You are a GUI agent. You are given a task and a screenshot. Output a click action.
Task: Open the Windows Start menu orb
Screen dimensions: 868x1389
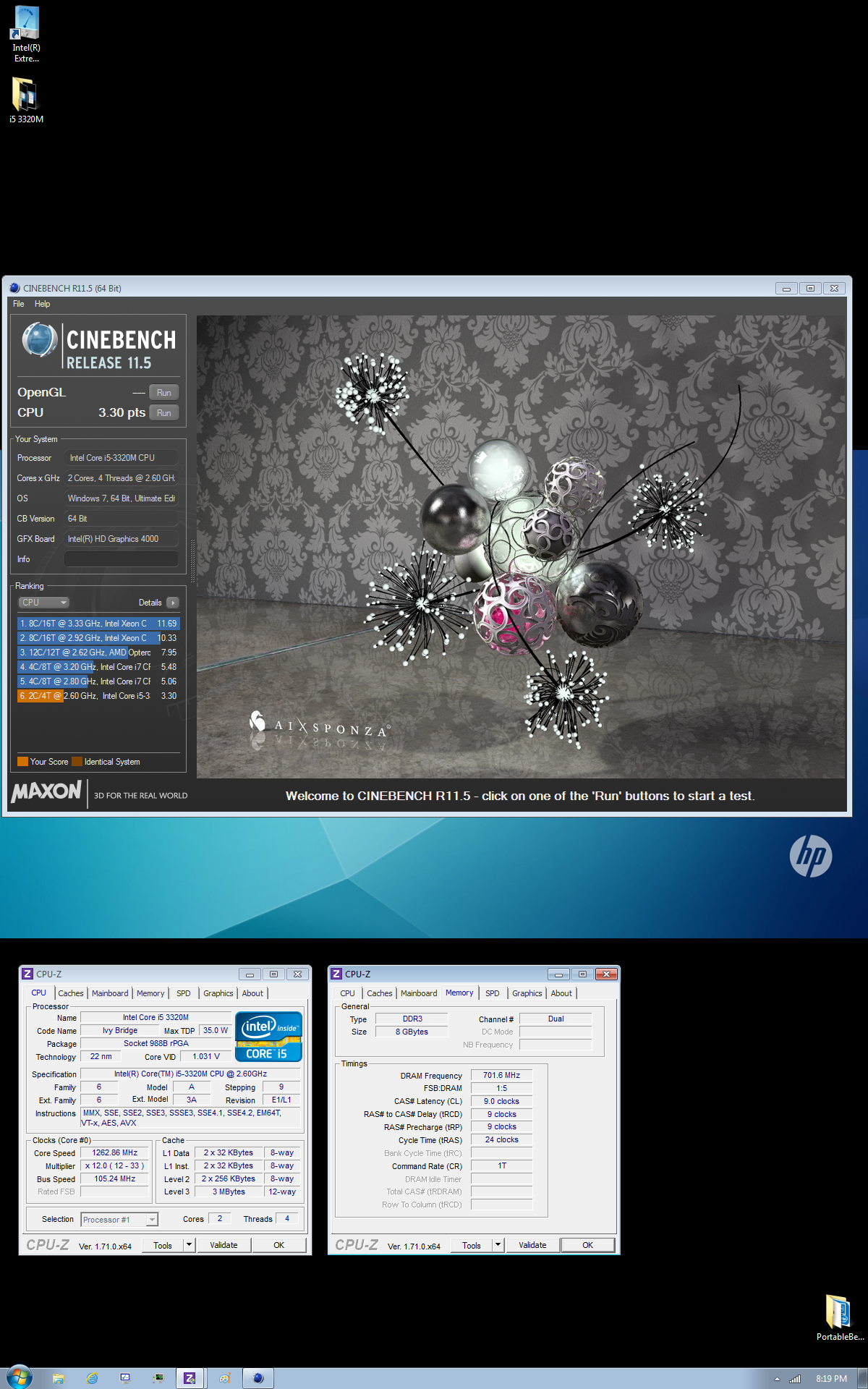20,1378
